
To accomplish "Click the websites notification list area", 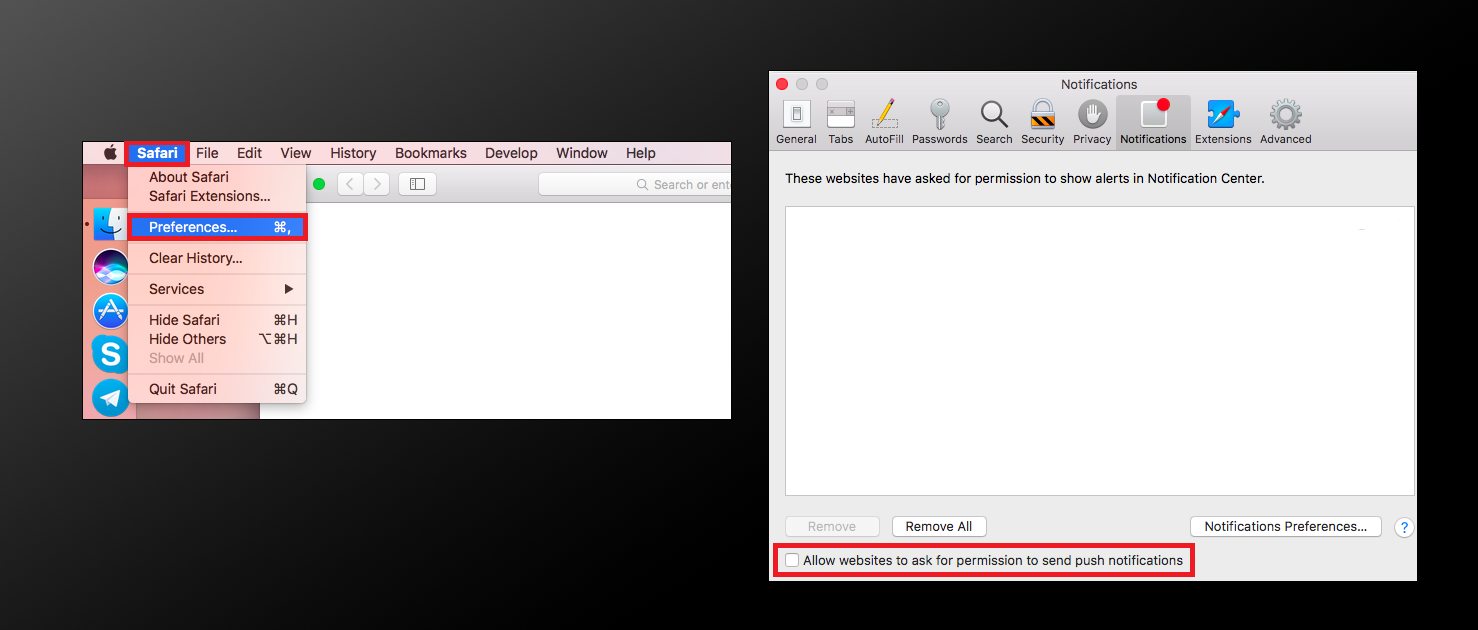I will pos(1100,351).
